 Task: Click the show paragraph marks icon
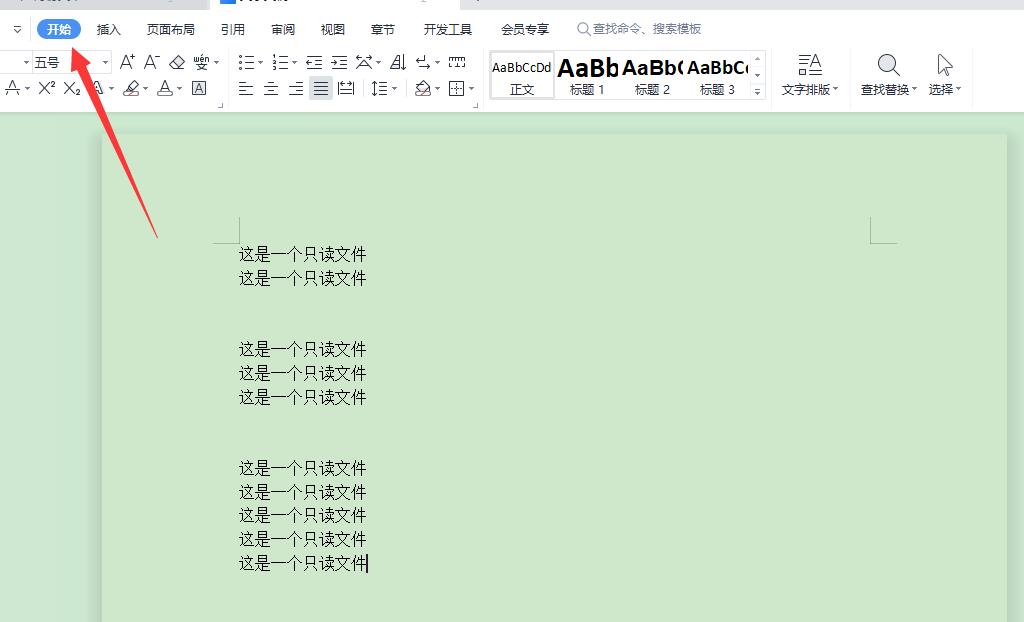pyautogui.click(x=423, y=62)
